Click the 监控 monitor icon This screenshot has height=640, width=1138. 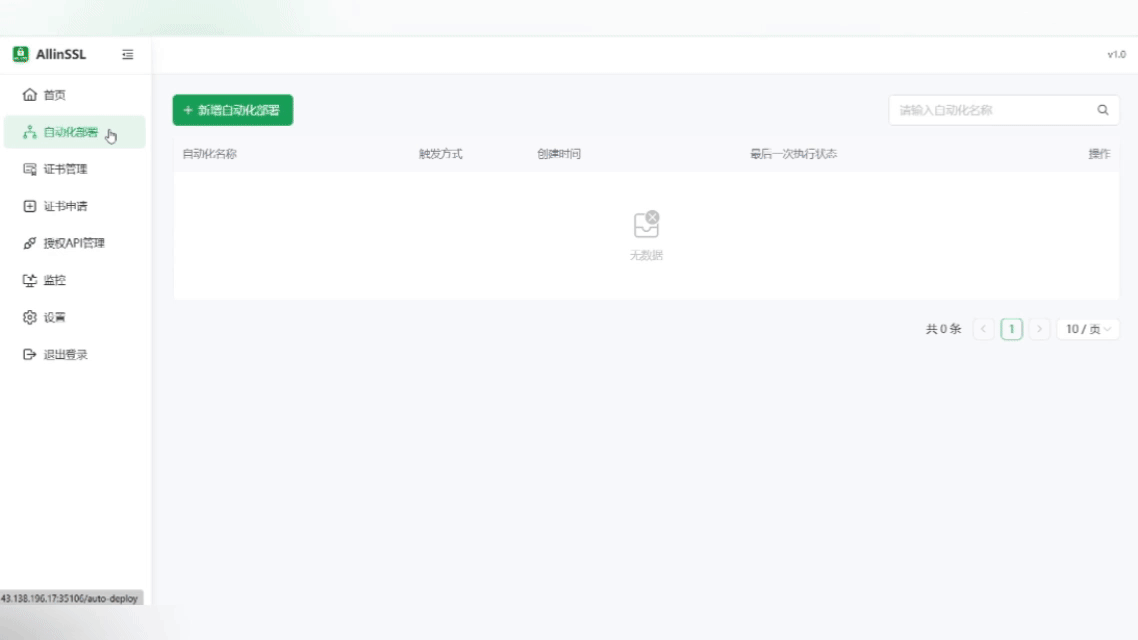point(29,280)
